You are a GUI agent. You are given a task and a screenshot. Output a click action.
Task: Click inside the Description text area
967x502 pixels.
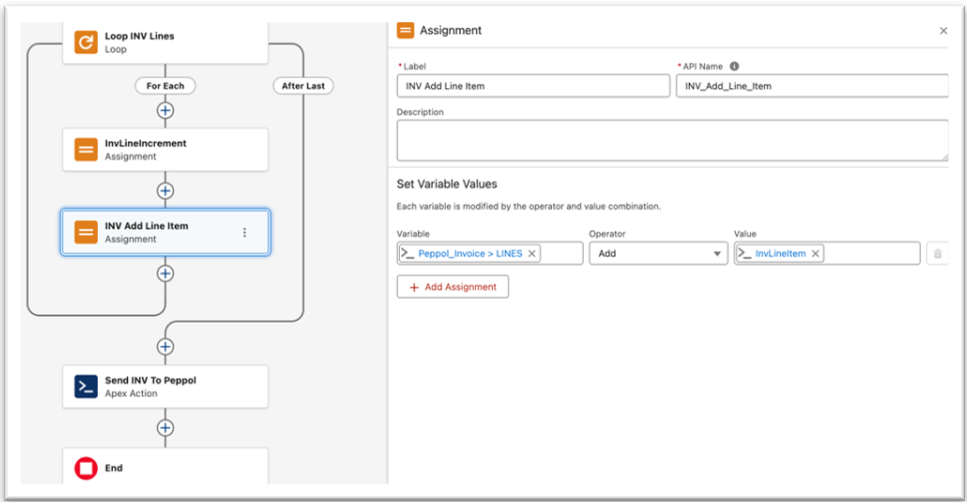click(x=671, y=140)
